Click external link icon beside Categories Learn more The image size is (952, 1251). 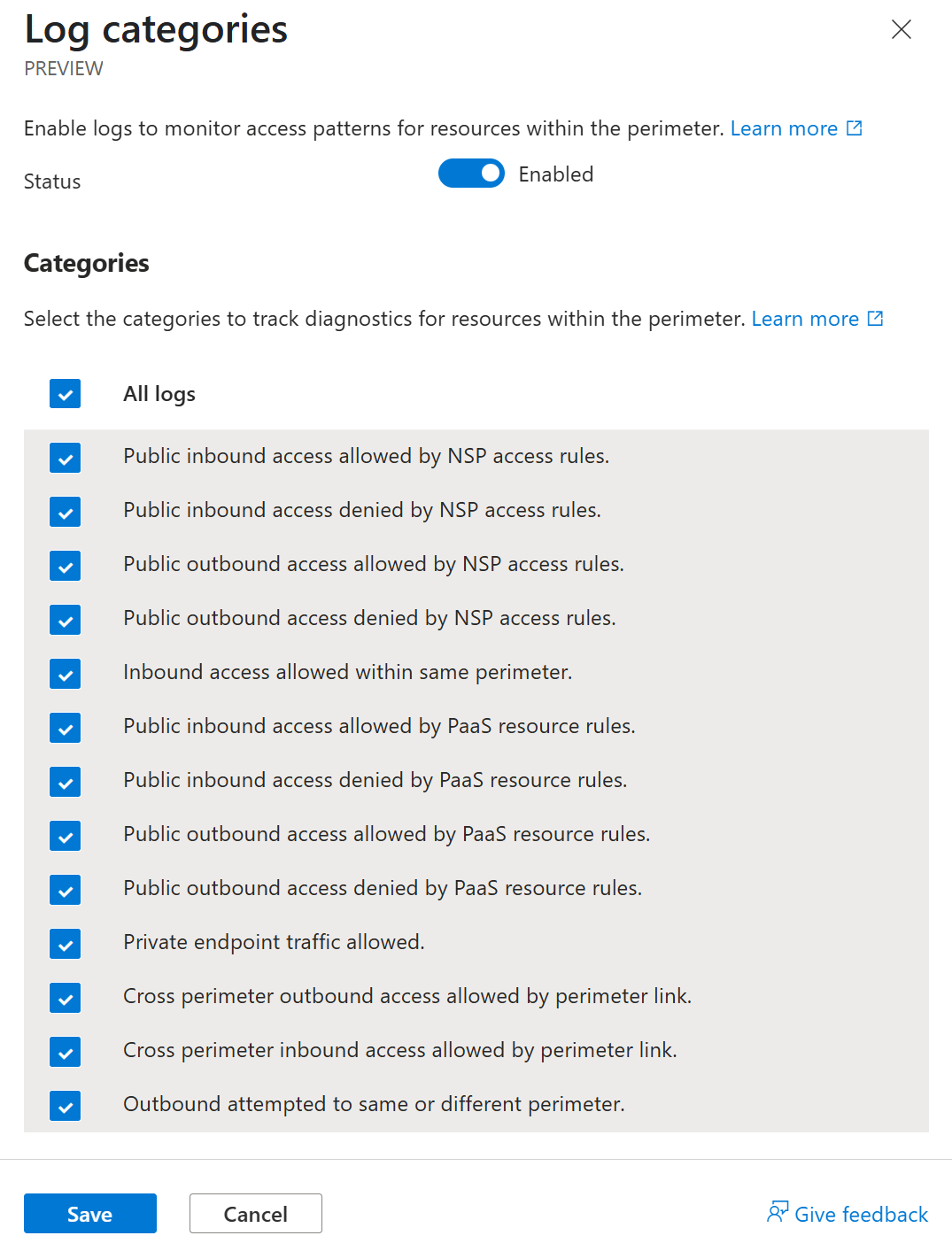point(875,319)
